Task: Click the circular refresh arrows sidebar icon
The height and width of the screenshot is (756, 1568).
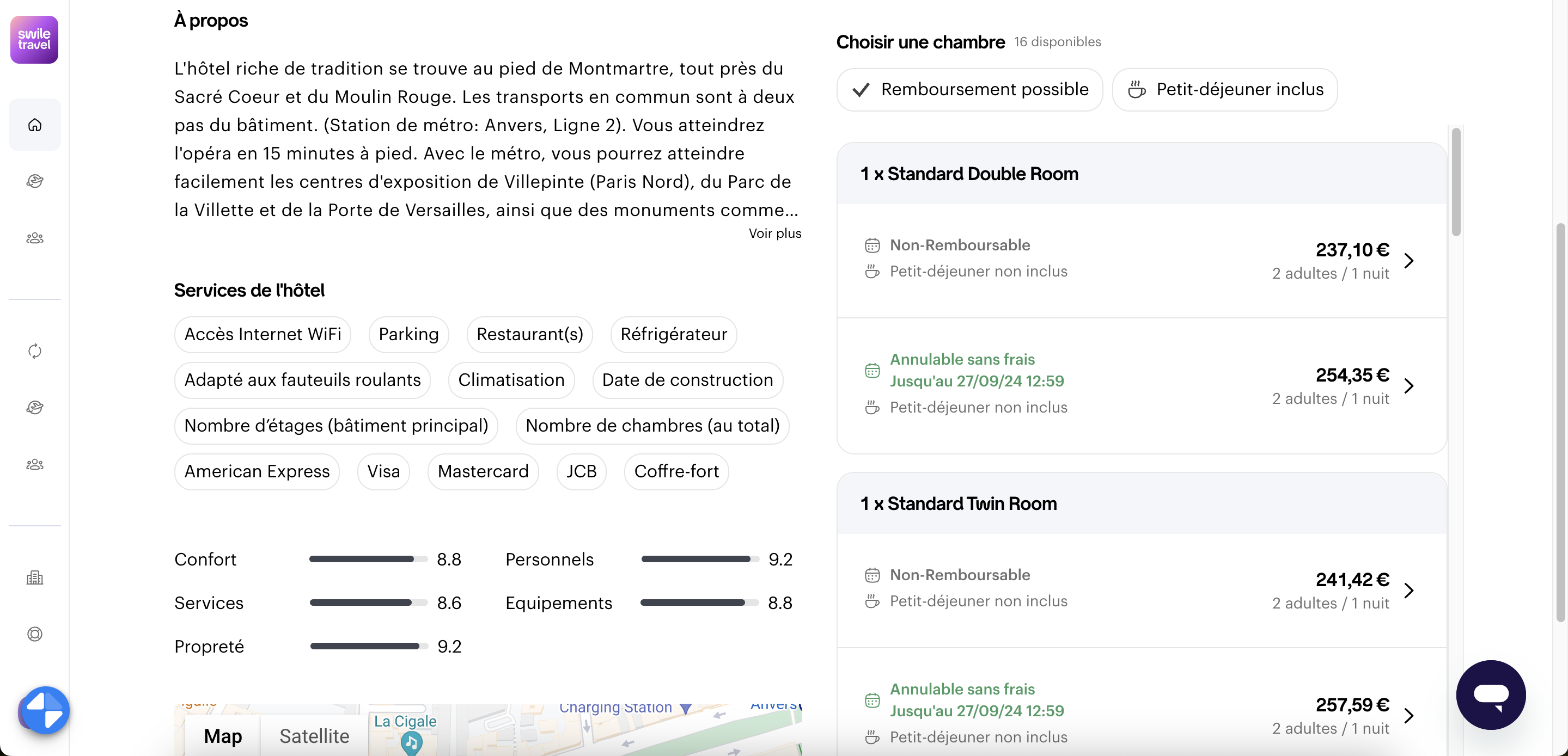Action: click(x=35, y=351)
